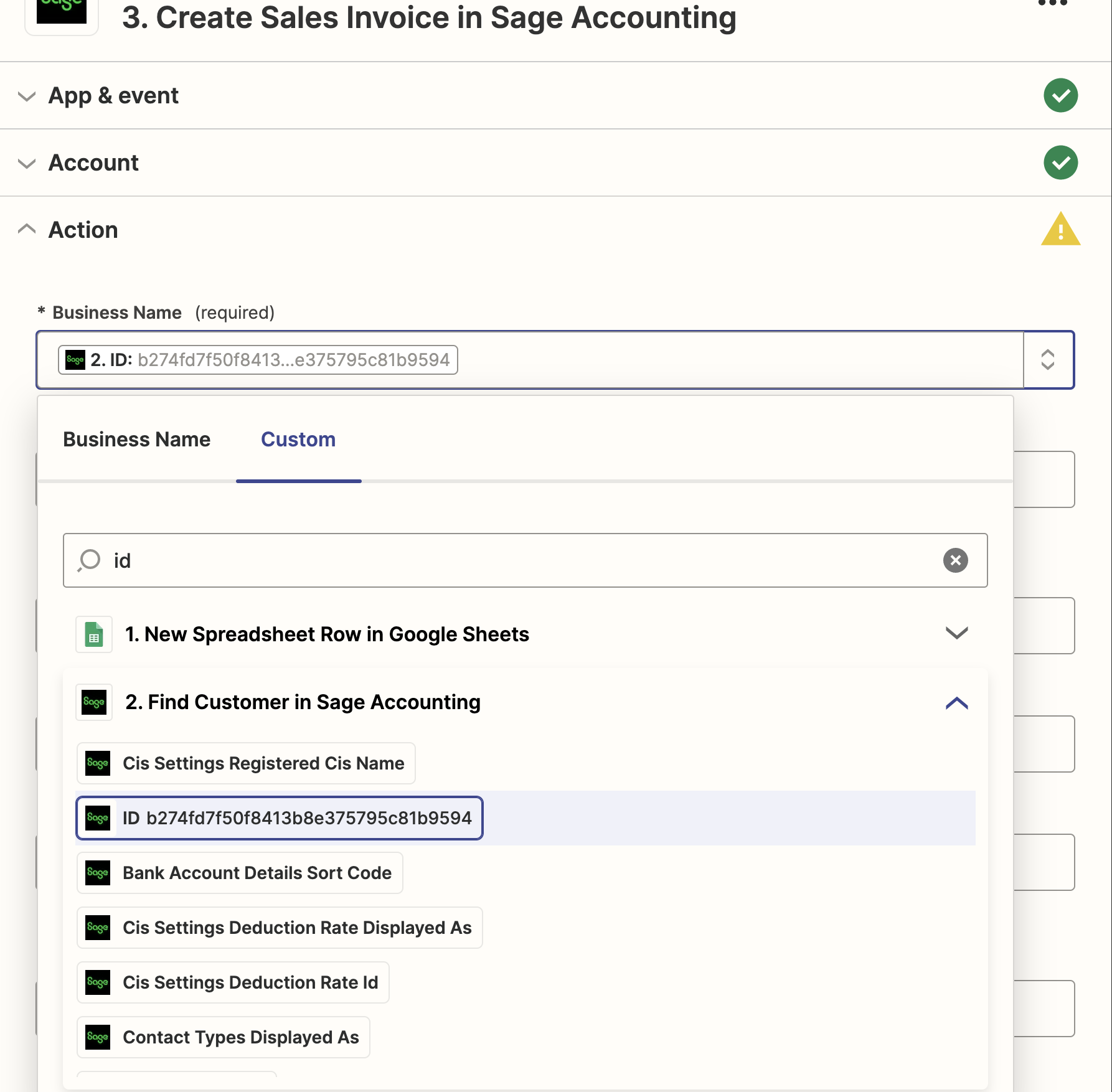Click the App & event heading text
This screenshot has height=1092, width=1112.
[113, 96]
